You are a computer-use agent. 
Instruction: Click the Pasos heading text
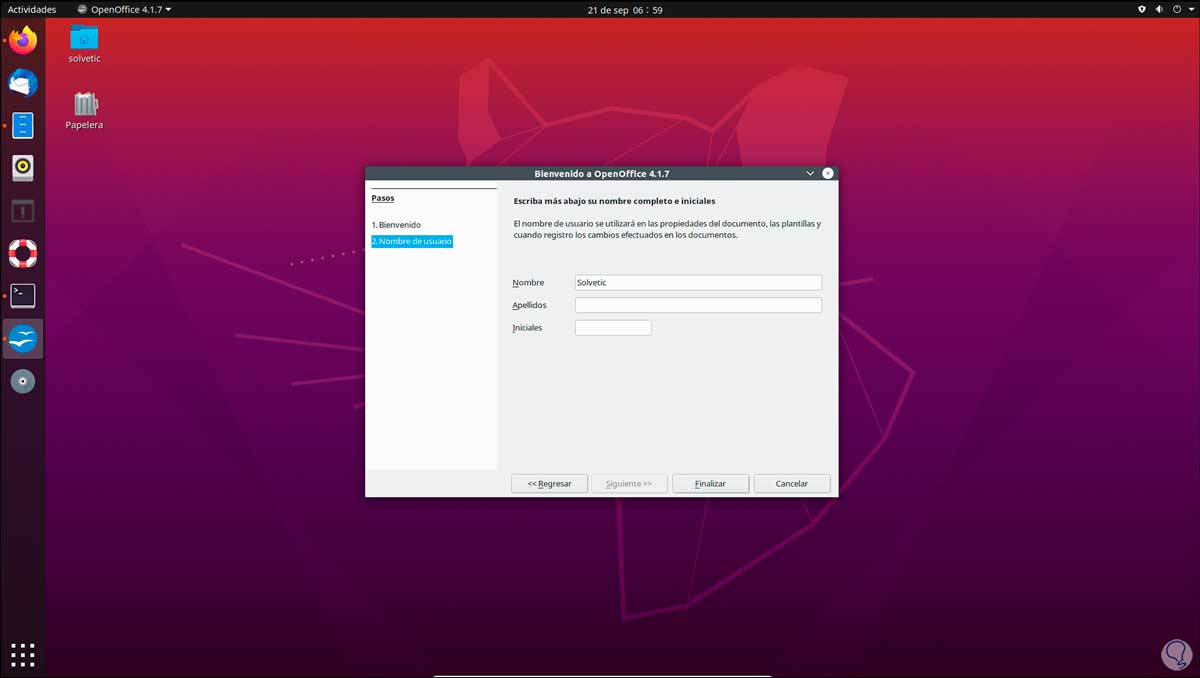(x=383, y=198)
